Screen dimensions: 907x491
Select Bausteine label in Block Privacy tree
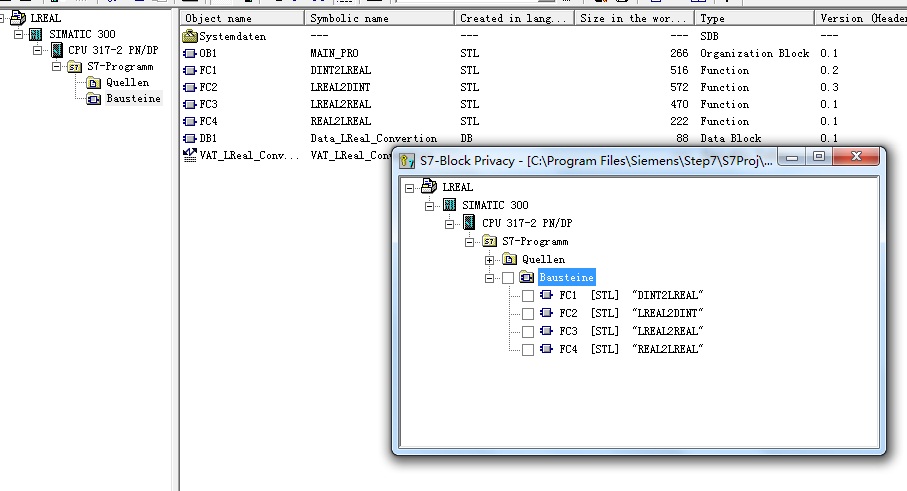[x=566, y=278]
